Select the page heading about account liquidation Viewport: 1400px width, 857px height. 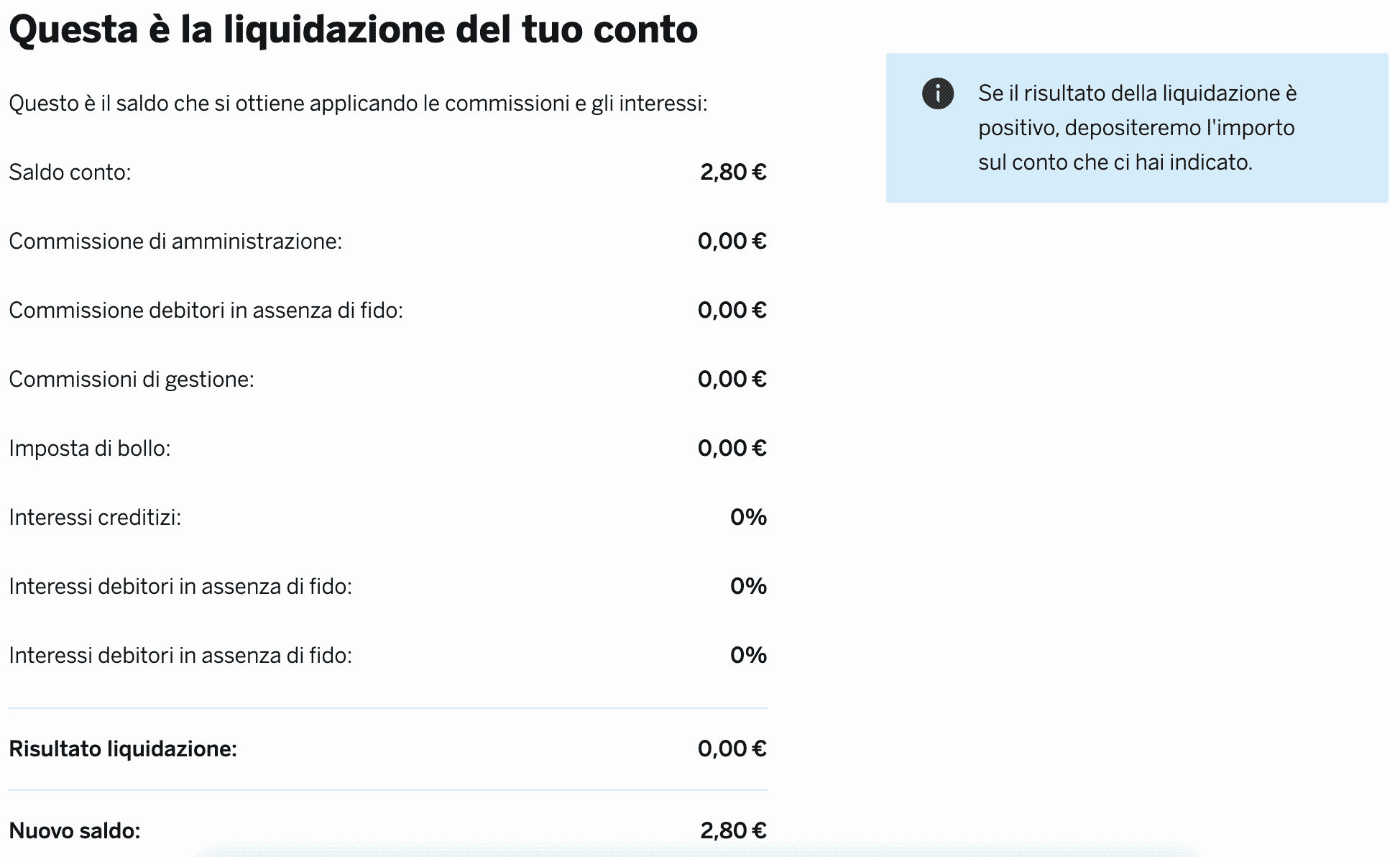click(x=353, y=29)
